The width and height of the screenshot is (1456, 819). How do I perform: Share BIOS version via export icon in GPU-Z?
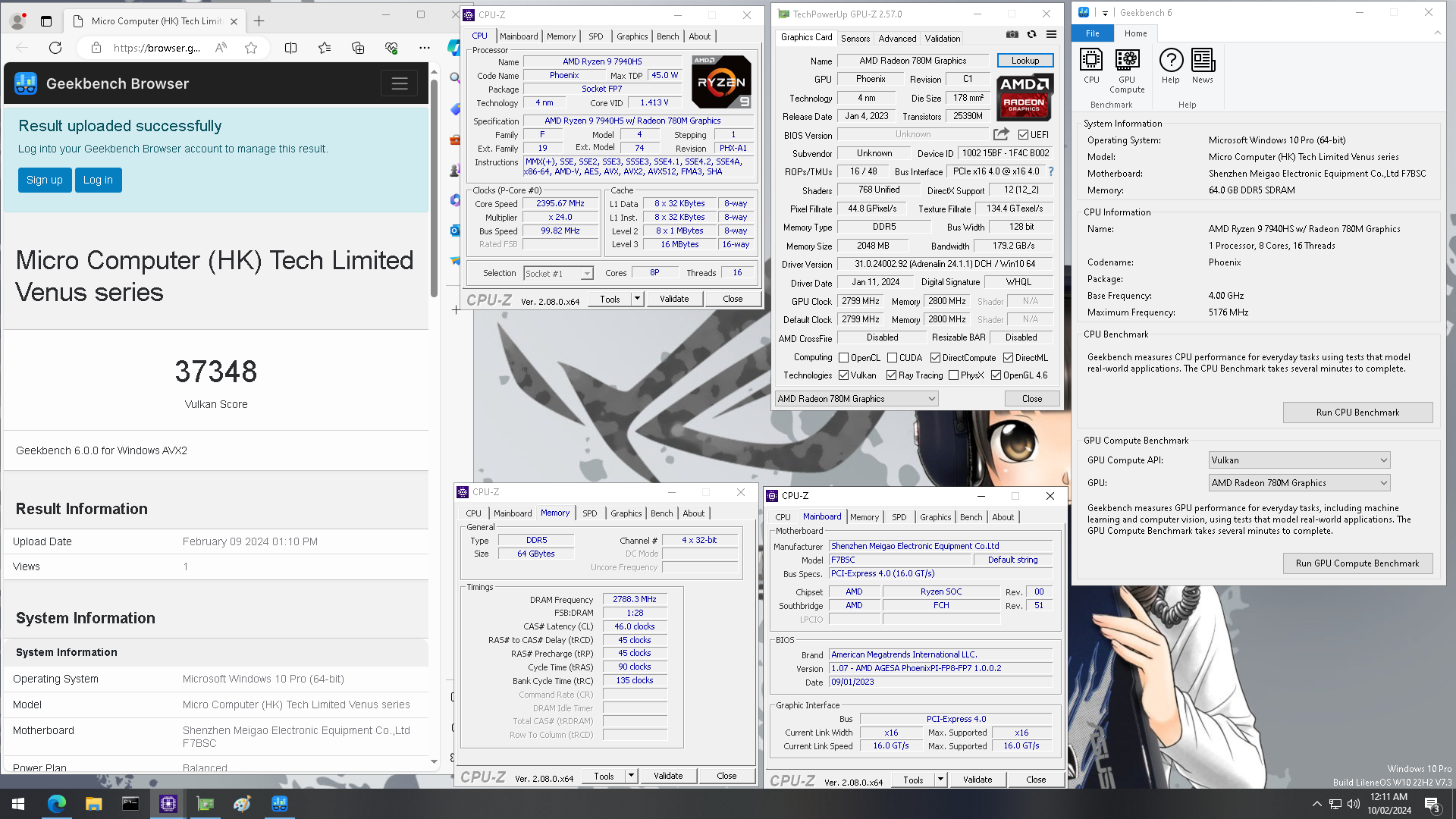pyautogui.click(x=1001, y=134)
